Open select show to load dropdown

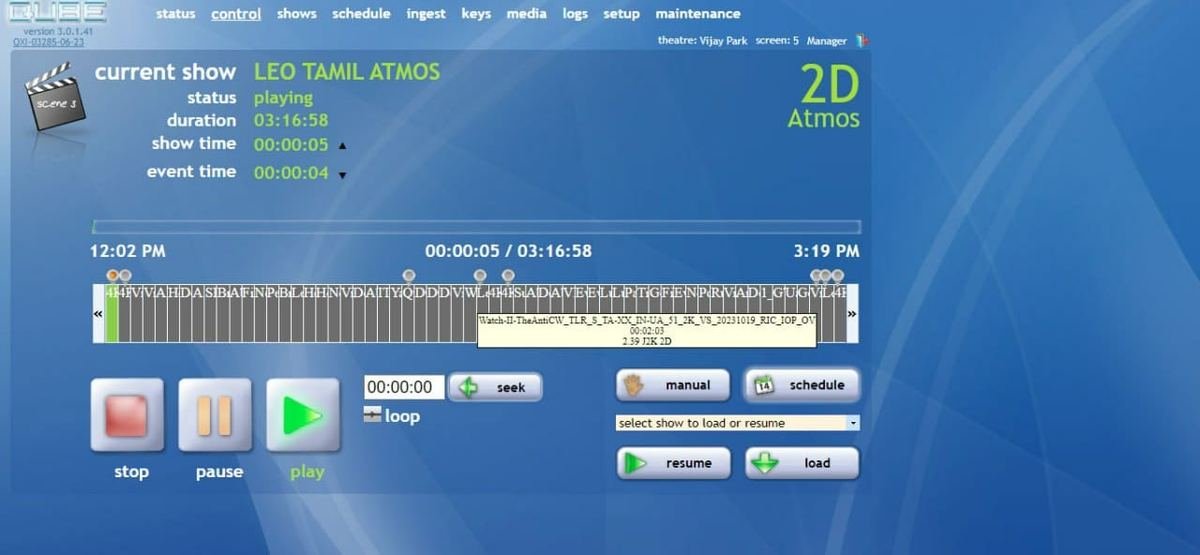click(x=737, y=423)
